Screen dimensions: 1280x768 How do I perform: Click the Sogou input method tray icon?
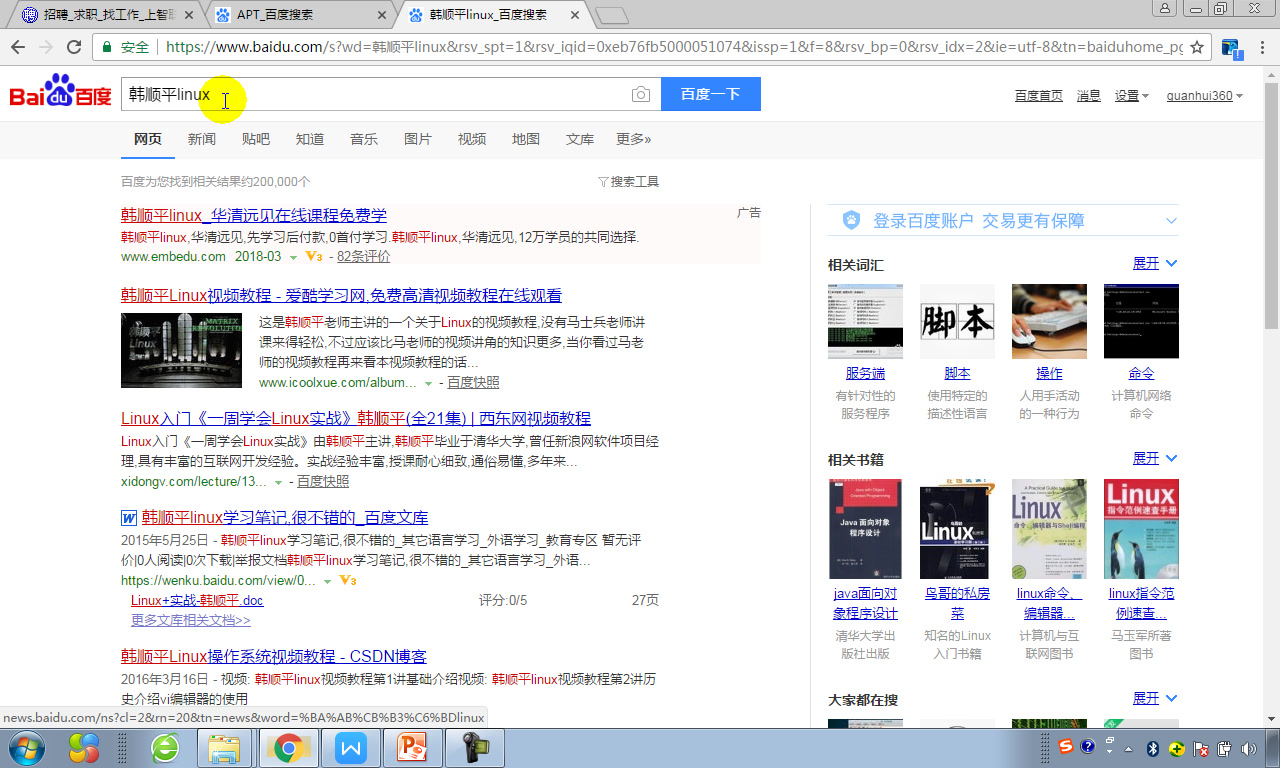pos(1066,747)
